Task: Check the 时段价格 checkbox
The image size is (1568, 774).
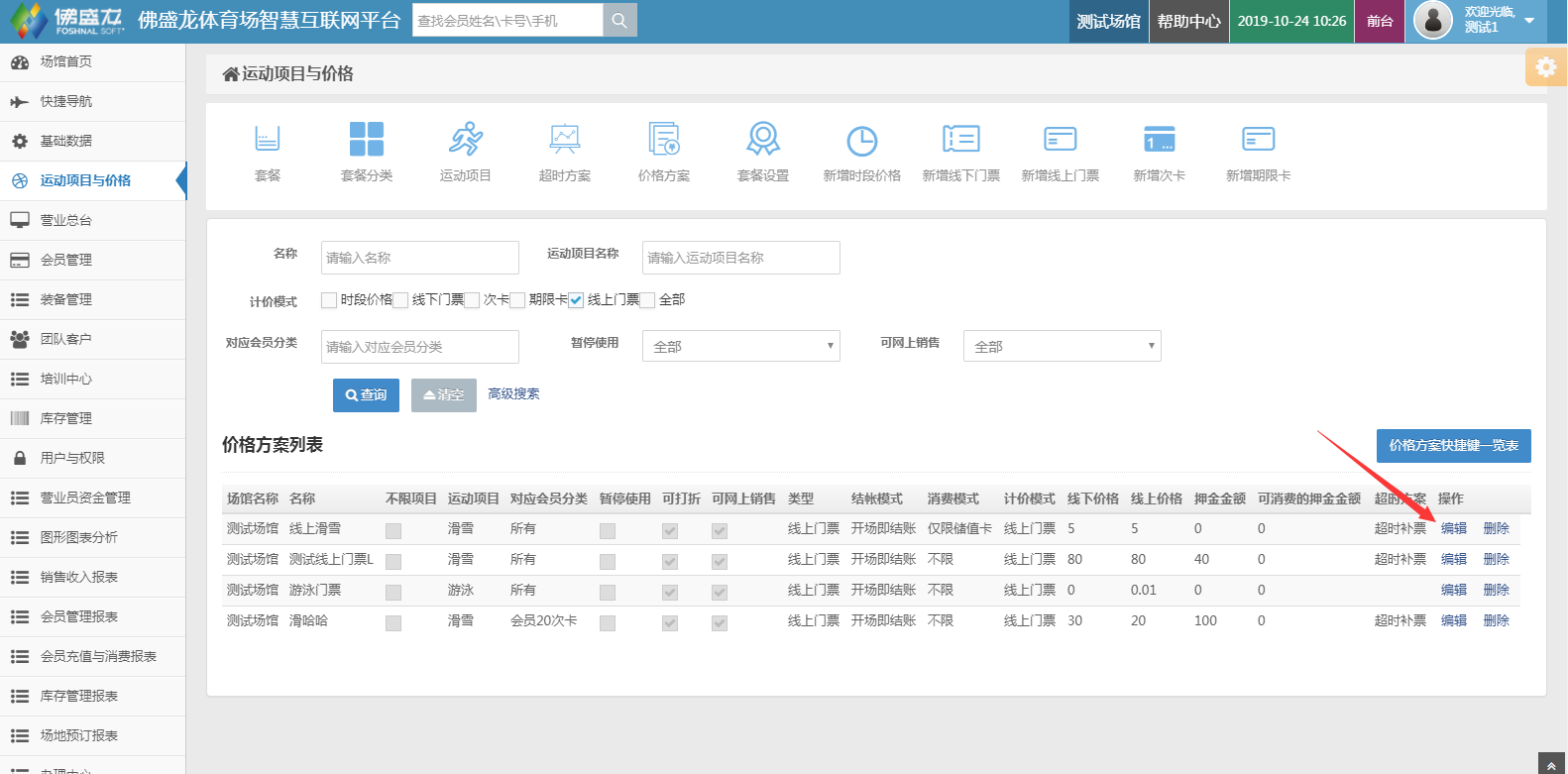Action: [329, 300]
